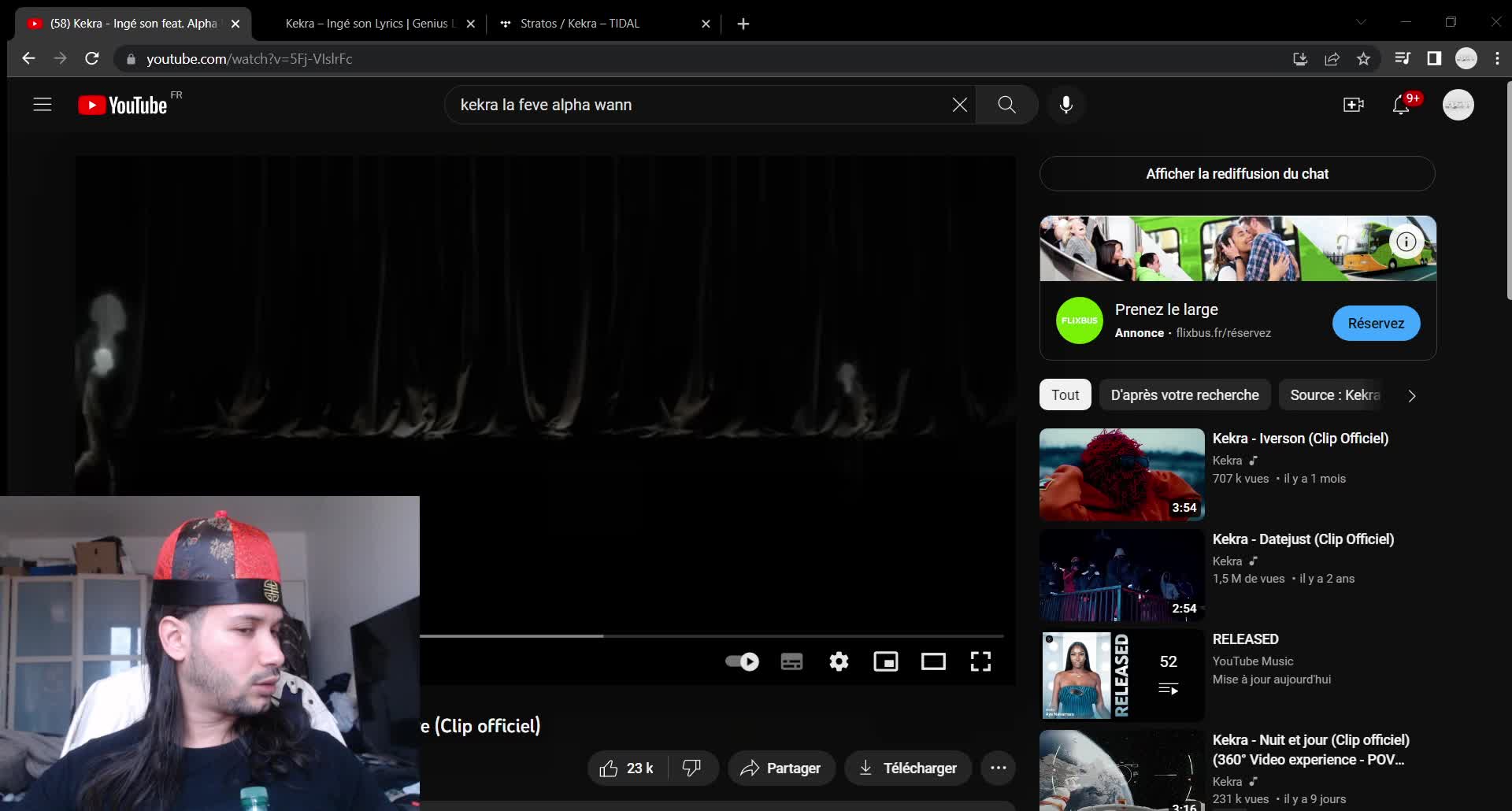Switch to the Genius Lyrics tab

(369, 24)
